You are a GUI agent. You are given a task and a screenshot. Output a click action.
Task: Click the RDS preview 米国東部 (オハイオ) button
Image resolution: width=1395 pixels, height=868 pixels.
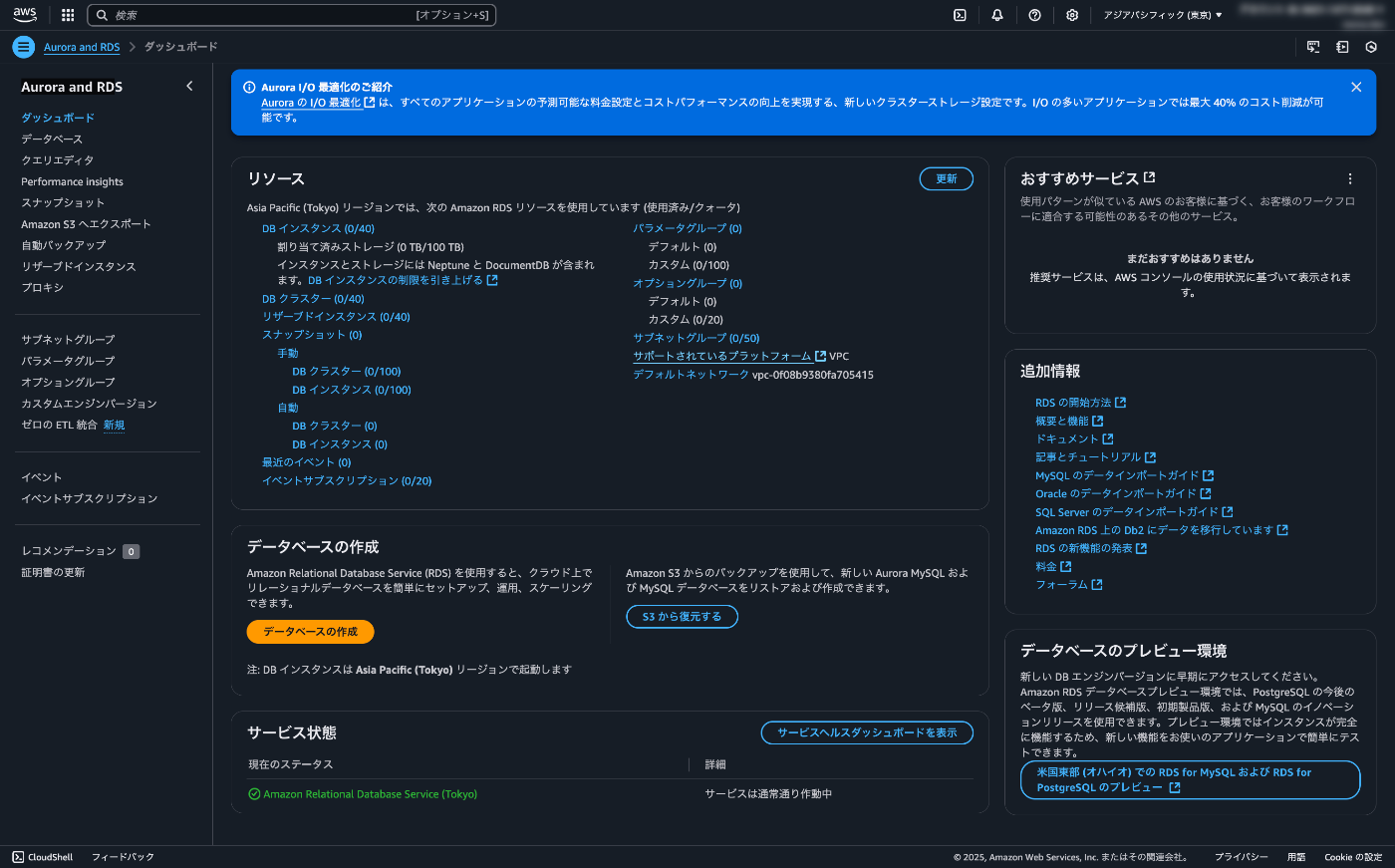click(x=1190, y=779)
